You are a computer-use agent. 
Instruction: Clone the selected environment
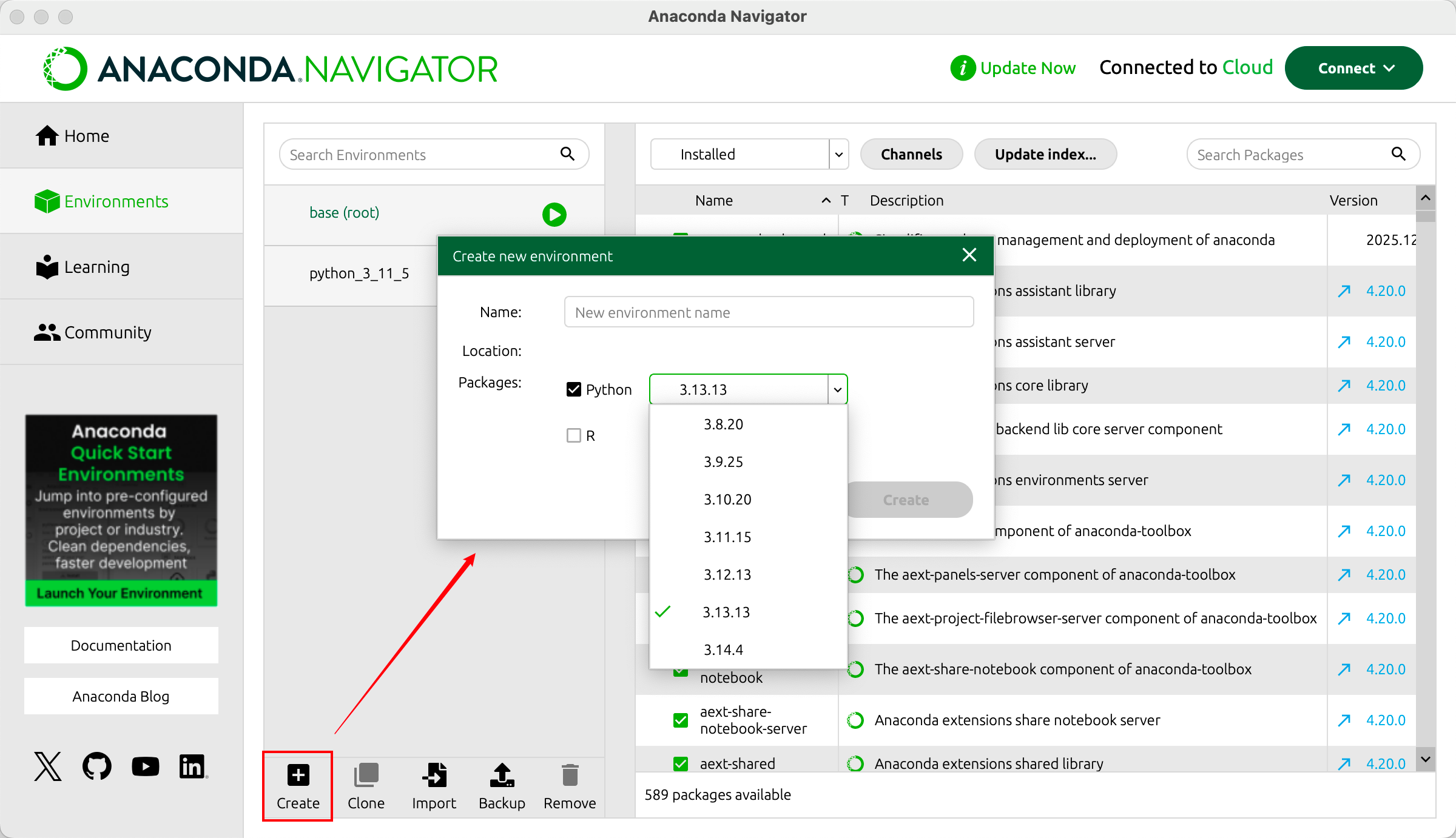point(366,786)
